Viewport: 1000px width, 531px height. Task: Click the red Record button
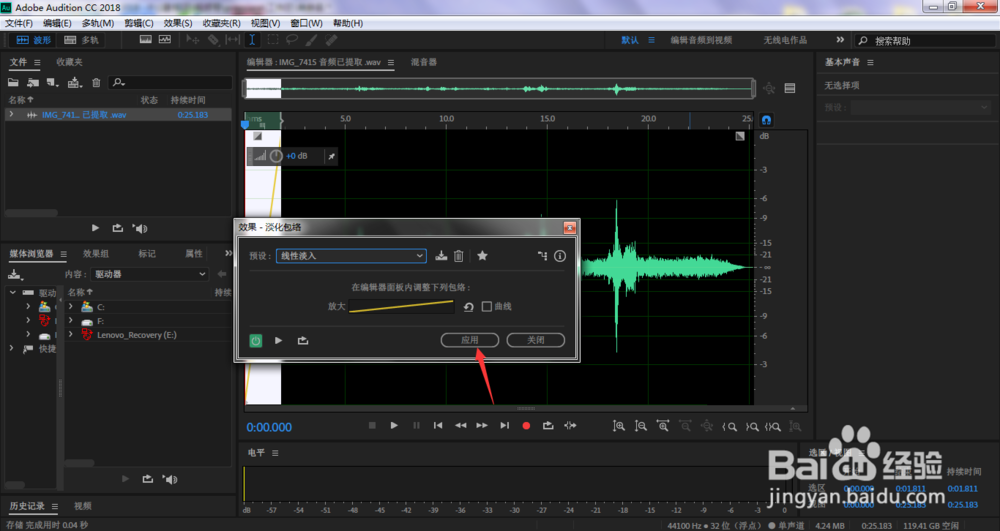click(x=526, y=426)
